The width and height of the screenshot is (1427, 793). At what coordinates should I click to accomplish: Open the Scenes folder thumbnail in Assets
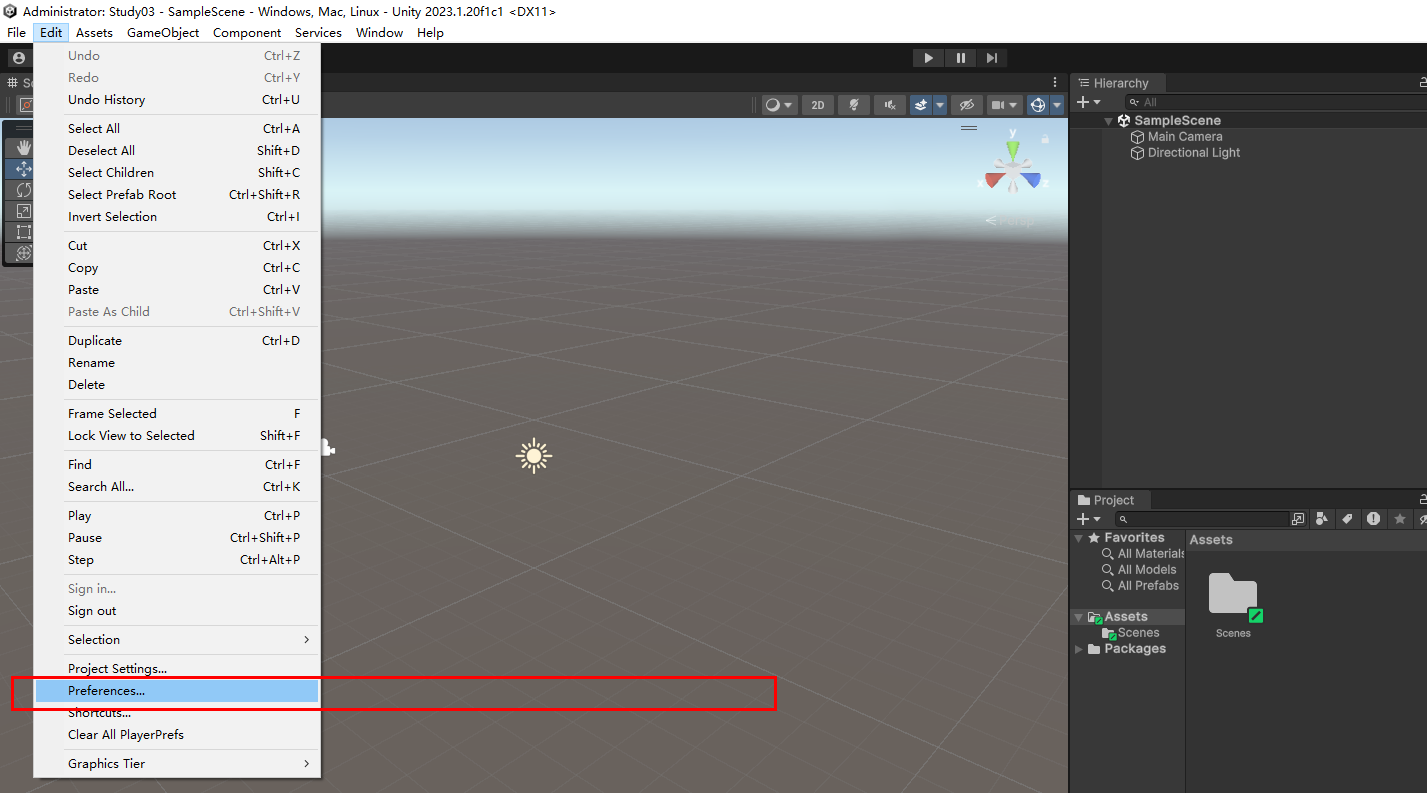[x=1233, y=593]
